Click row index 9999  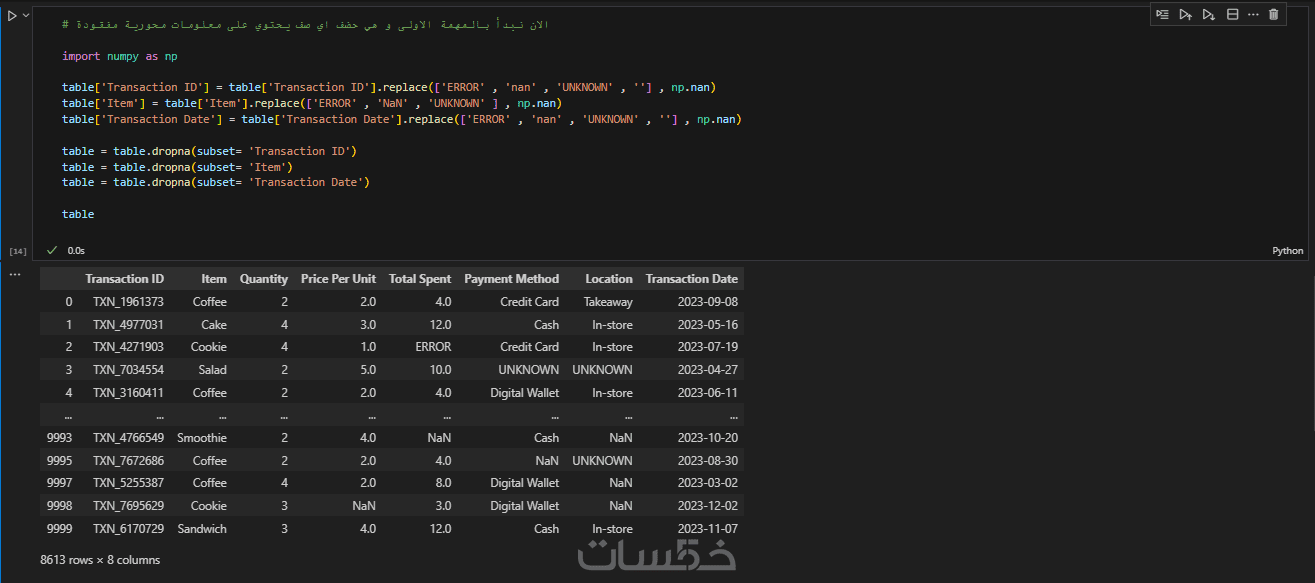click(x=59, y=529)
